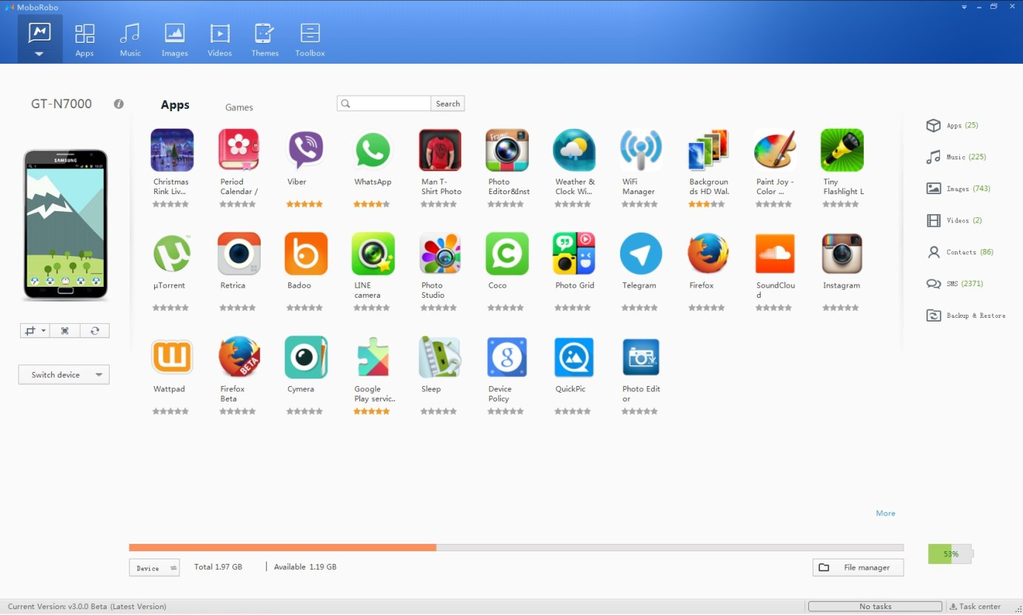Select the WhatsApp app icon
Viewport: 1023px width, 615px height.
coord(373,150)
